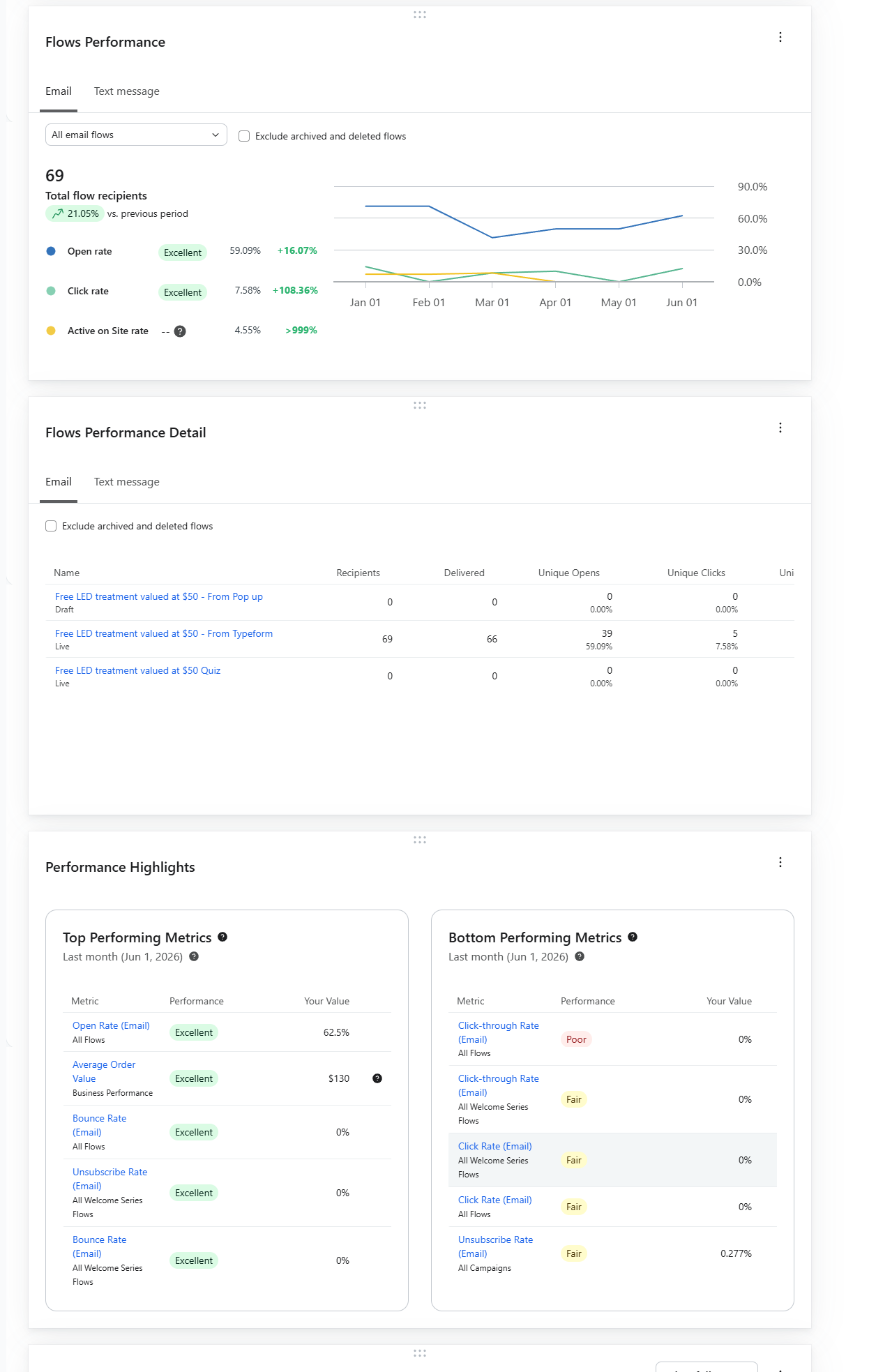Toggle Exclude archived flows checkbox in Flows Performance
Screen dimensions: 876x1372
[x=244, y=136]
